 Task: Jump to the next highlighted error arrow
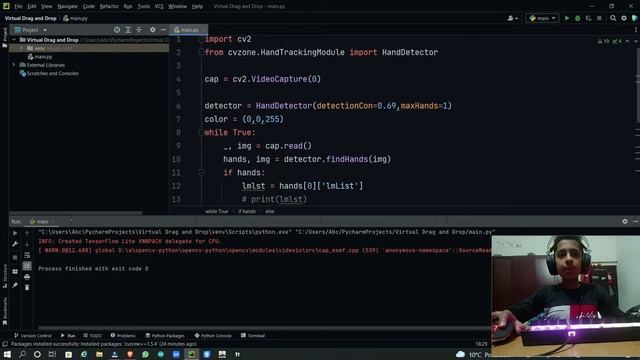coord(636,41)
